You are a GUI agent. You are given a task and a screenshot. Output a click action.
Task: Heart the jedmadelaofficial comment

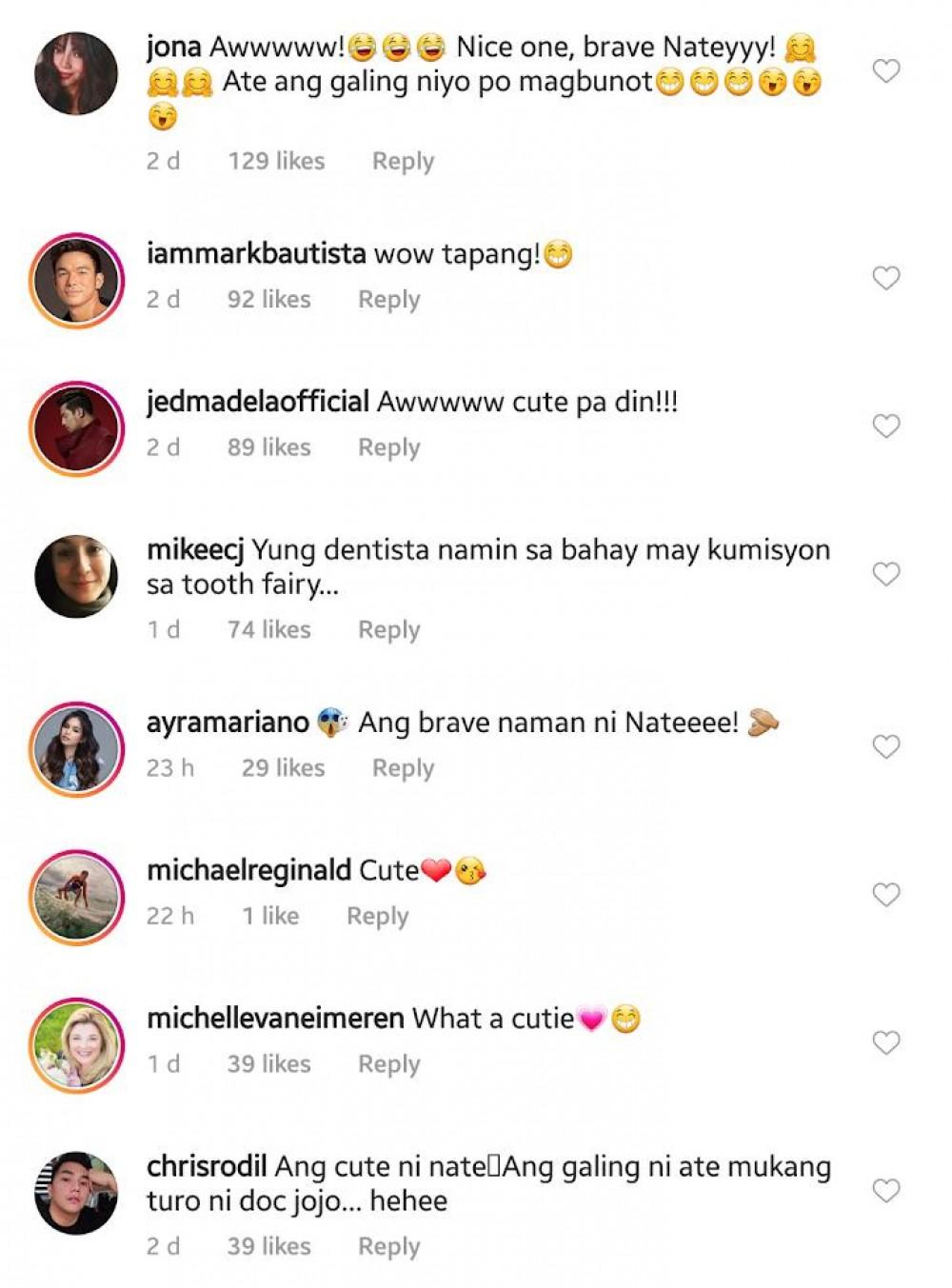[x=886, y=426]
